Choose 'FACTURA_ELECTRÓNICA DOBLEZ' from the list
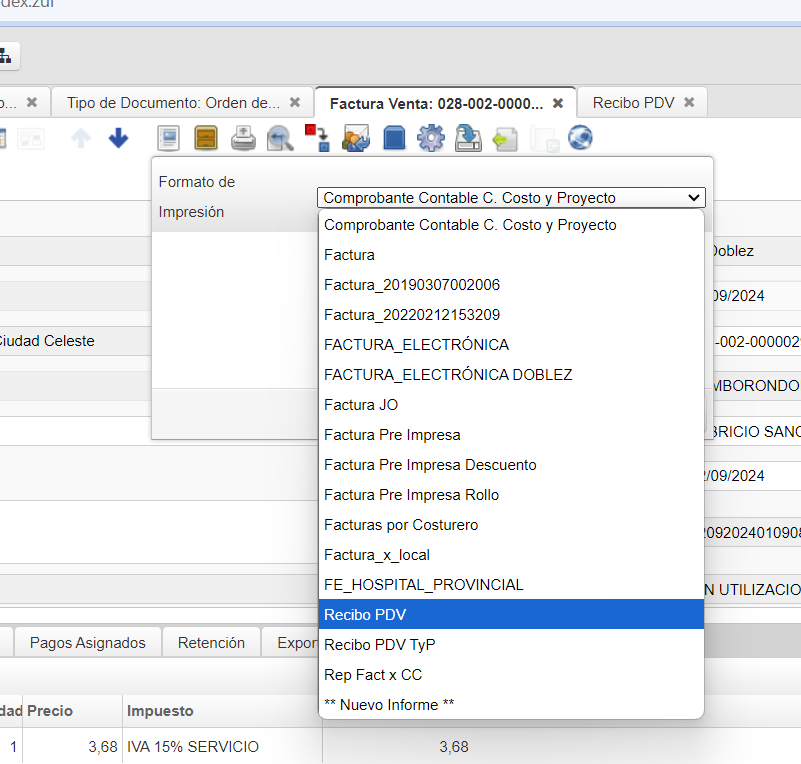Screen dimensions: 801x764 coord(511,374)
